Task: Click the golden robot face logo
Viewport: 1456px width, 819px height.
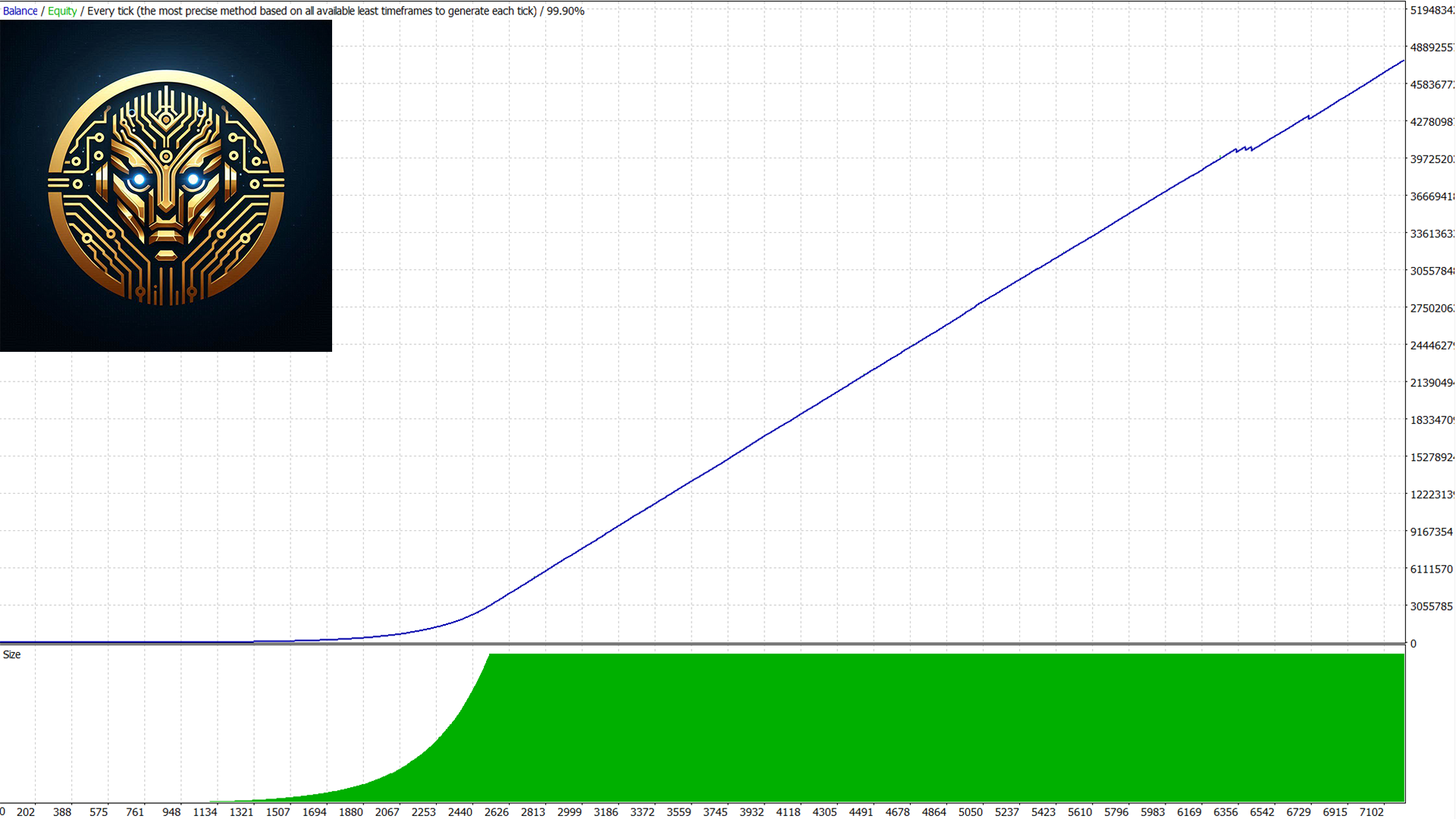Action: 166,187
